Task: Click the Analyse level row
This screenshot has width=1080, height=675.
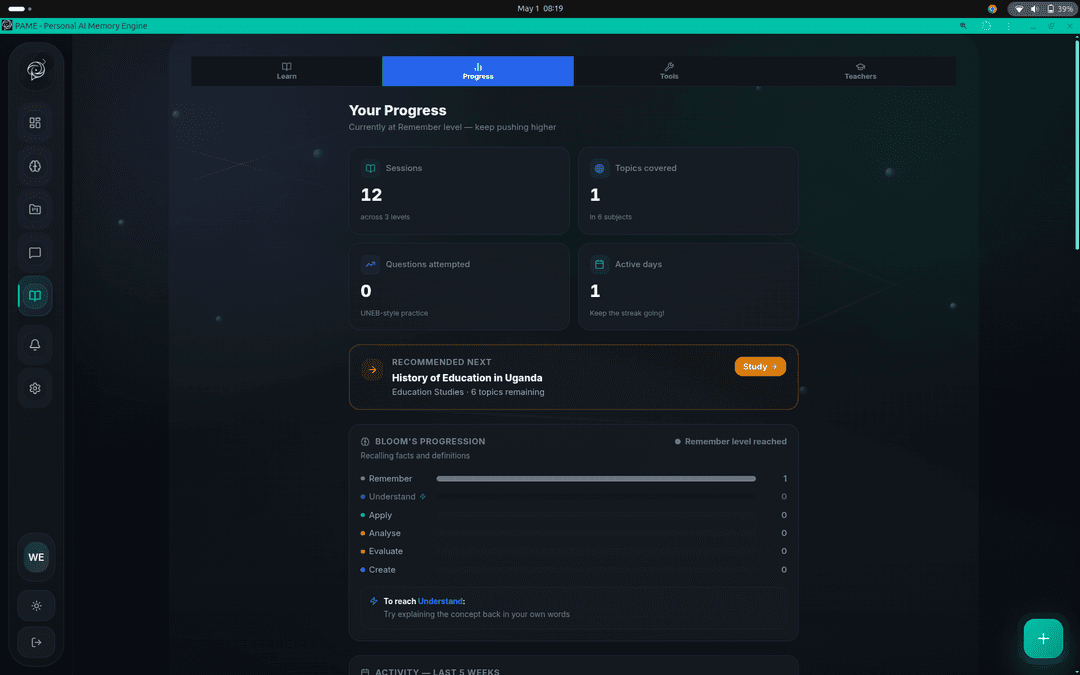Action: (573, 533)
